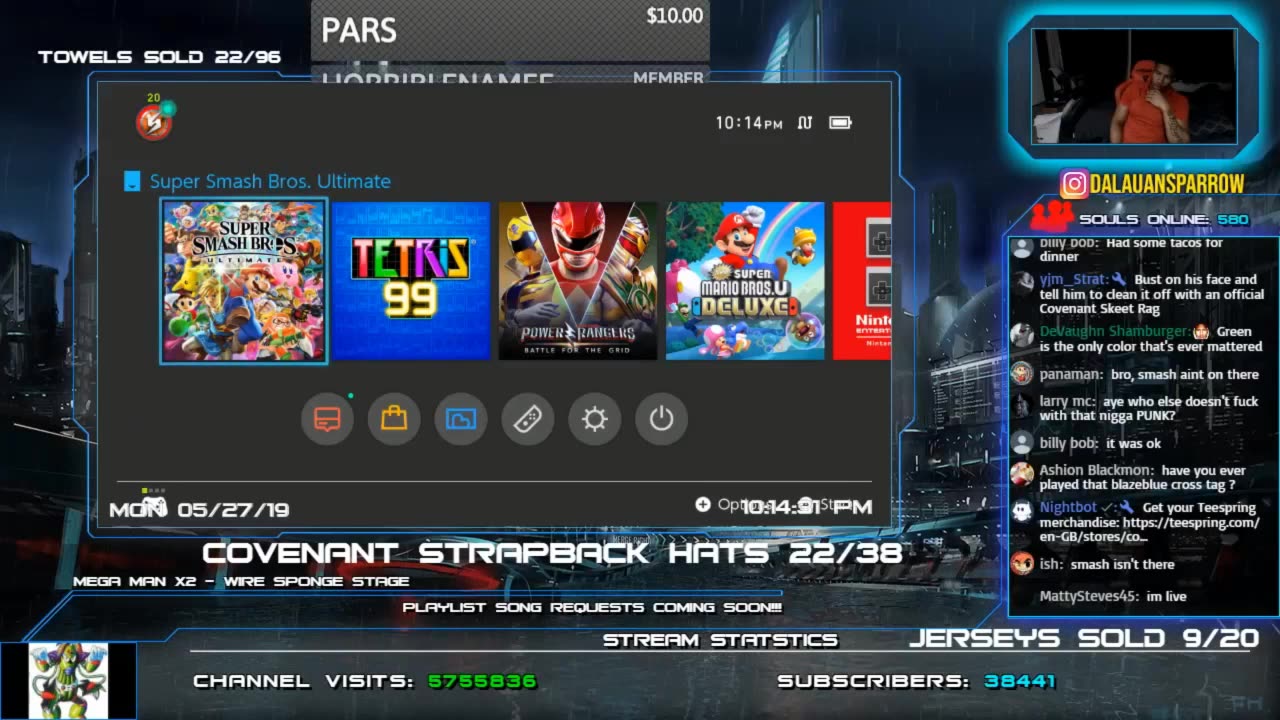The image size is (1280, 720).
Task: Click the MON 05/27/19 date text
Action: 199,510
